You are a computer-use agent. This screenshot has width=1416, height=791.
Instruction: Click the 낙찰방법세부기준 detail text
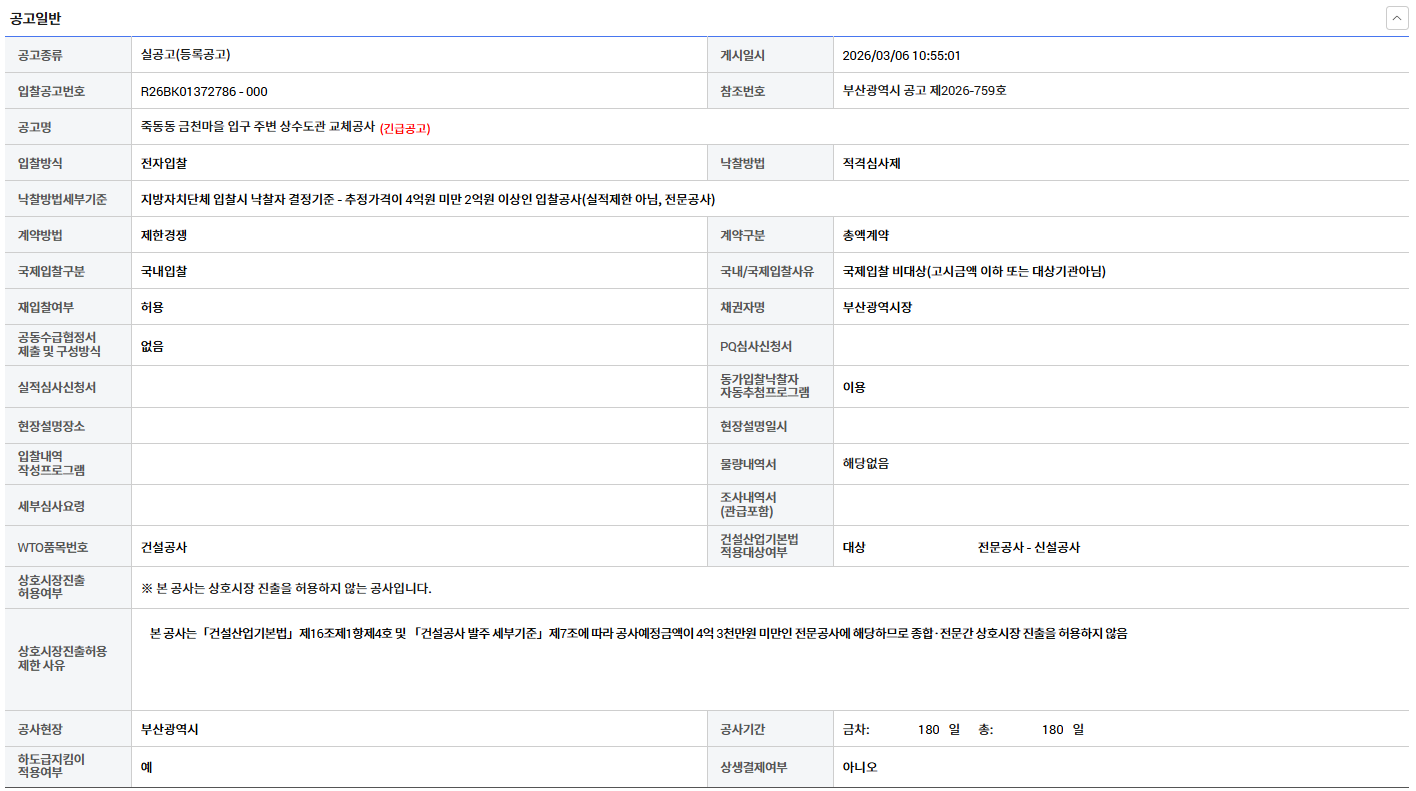coord(428,199)
